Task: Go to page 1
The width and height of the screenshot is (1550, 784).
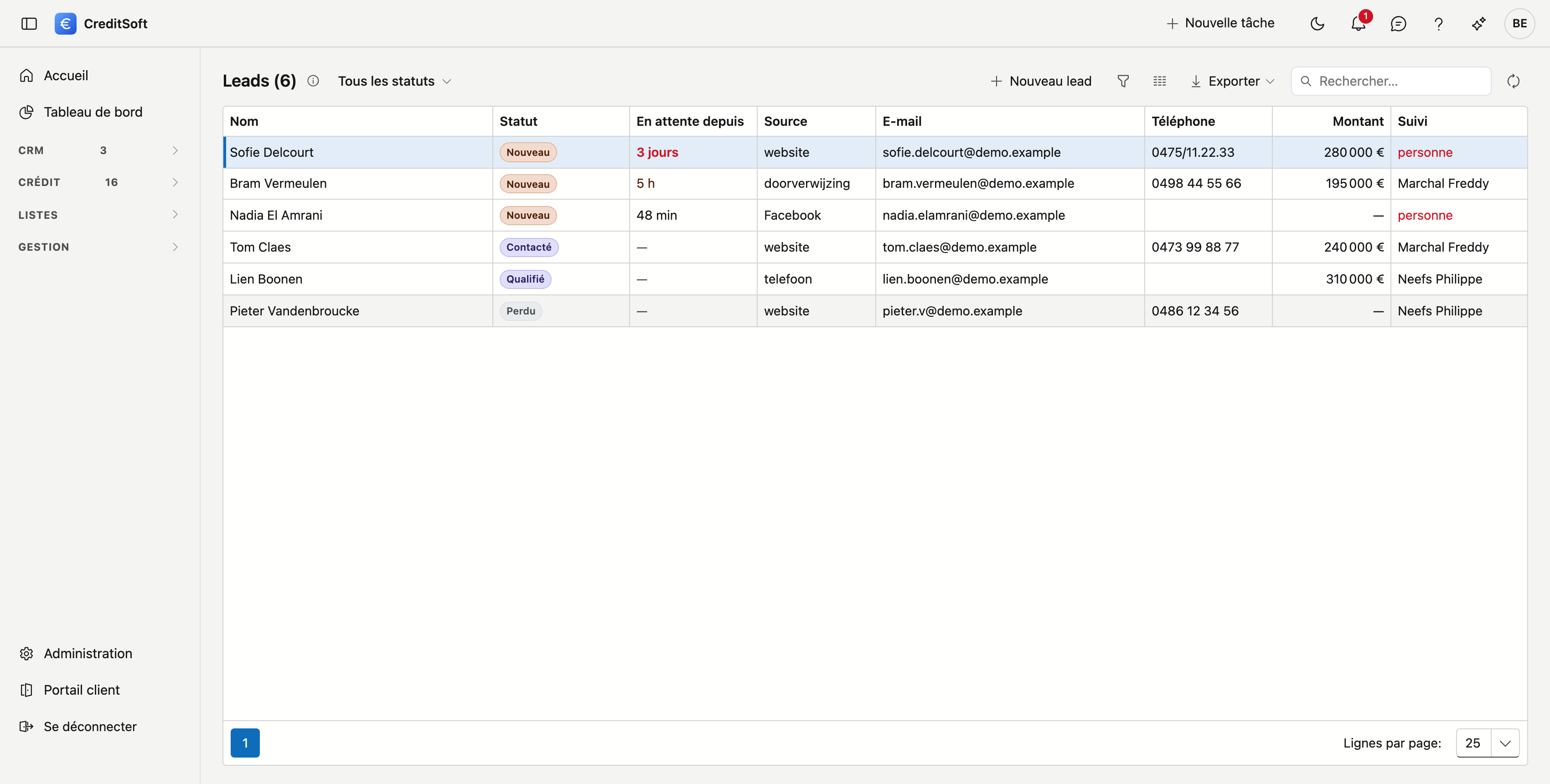Action: (x=245, y=743)
